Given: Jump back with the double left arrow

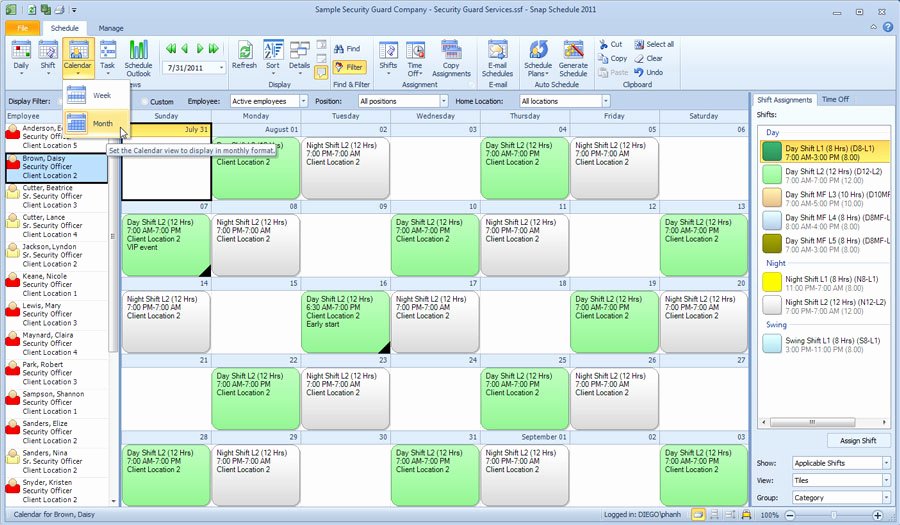Looking at the screenshot, I should point(171,49).
